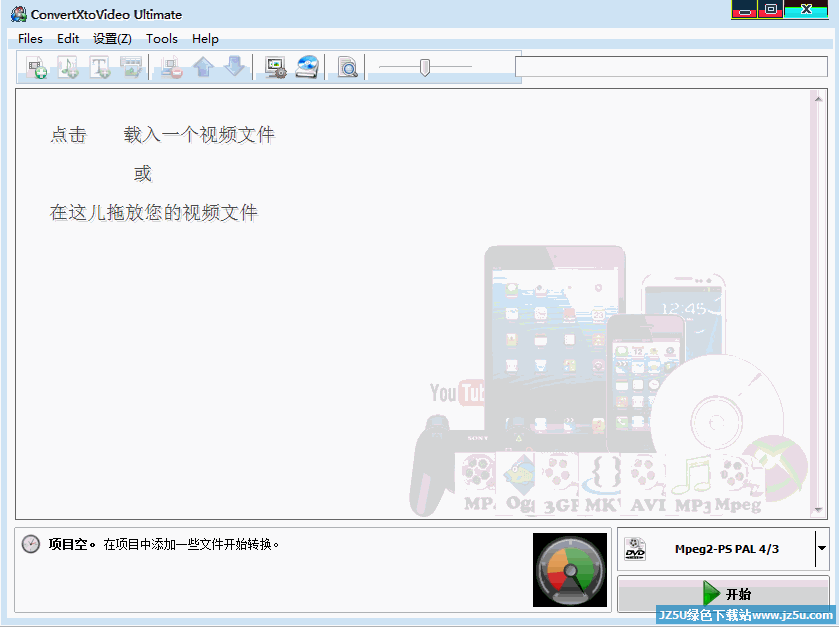Click the 开始 start button

click(x=723, y=594)
